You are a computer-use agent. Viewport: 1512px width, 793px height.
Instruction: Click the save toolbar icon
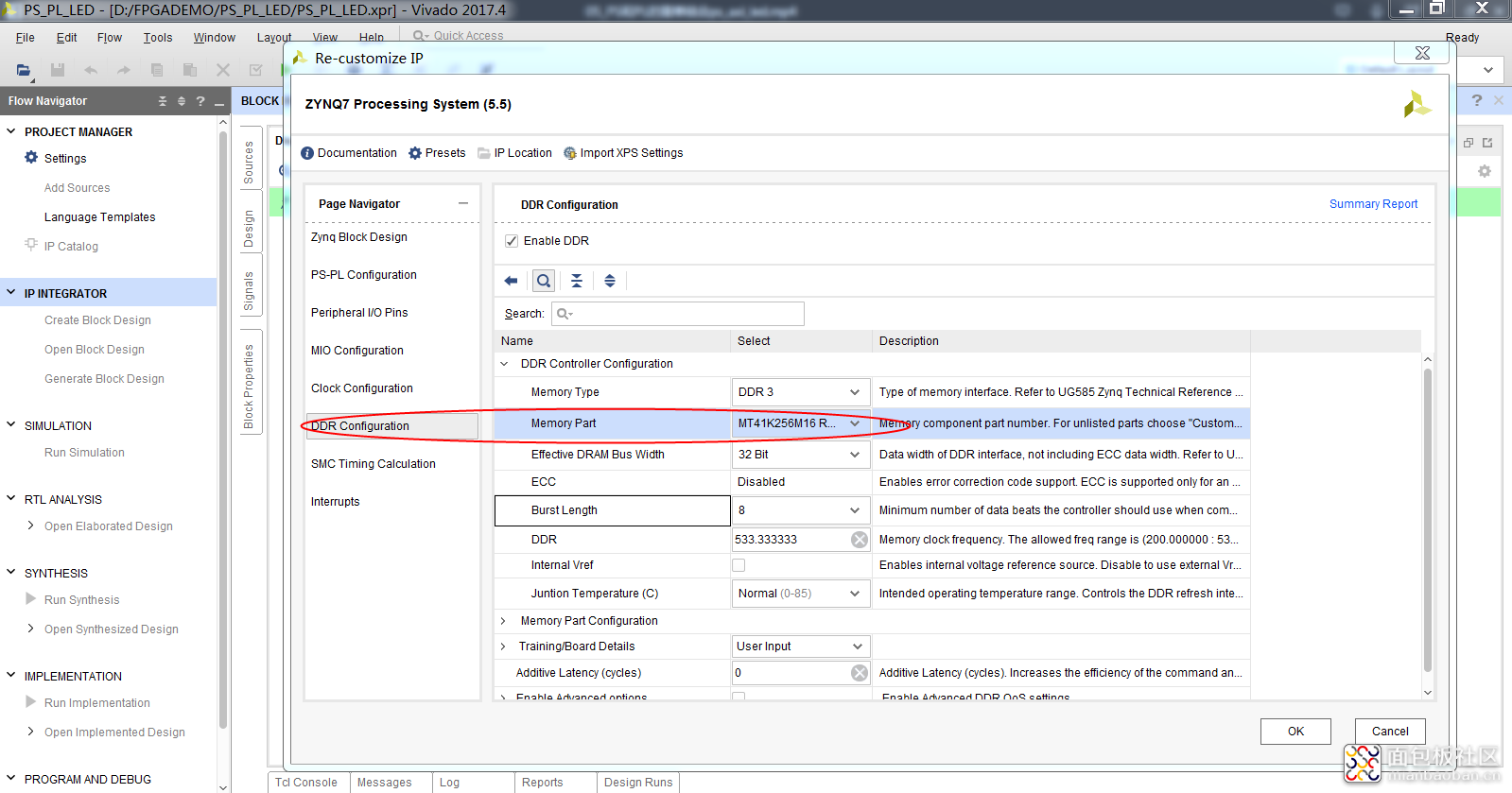click(58, 70)
